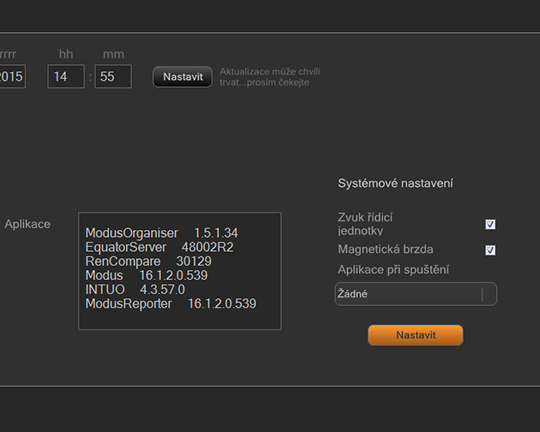
Task: Click the Systémové nastavení heading
Action: click(x=395, y=183)
